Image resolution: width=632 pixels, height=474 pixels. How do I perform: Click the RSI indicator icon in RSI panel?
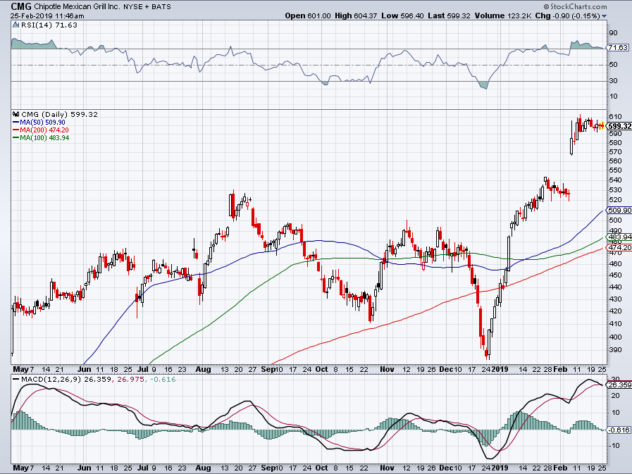tap(15, 25)
